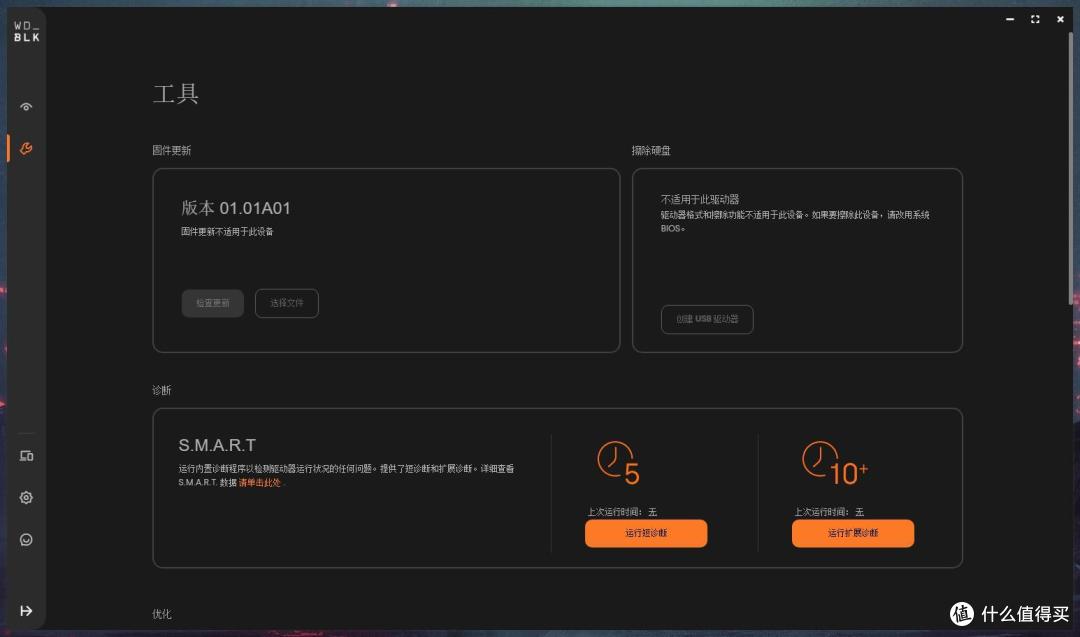Open the device selection icon in sidebar
Viewport: 1080px width, 637px height.
(26, 456)
